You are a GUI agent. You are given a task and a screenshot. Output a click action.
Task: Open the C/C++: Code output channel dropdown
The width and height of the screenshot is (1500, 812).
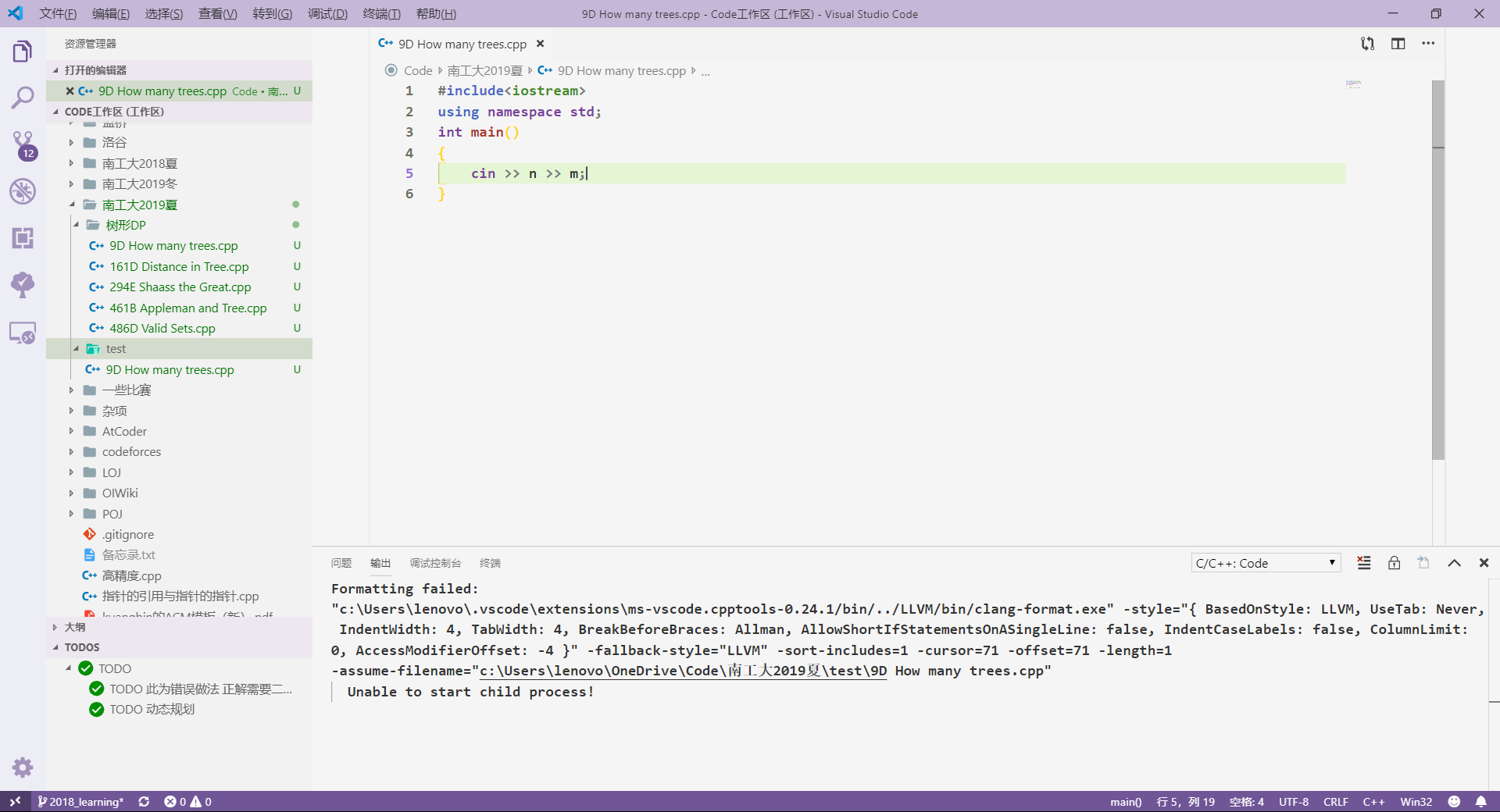[x=1266, y=563]
